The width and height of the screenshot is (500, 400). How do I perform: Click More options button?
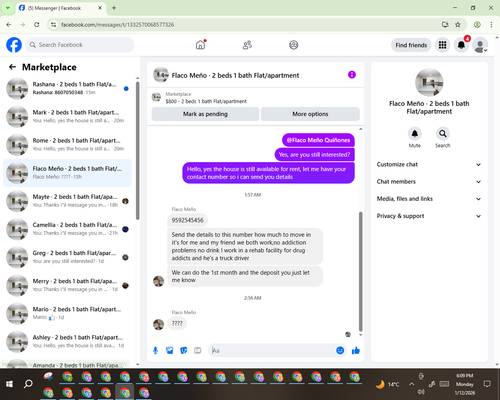point(310,114)
